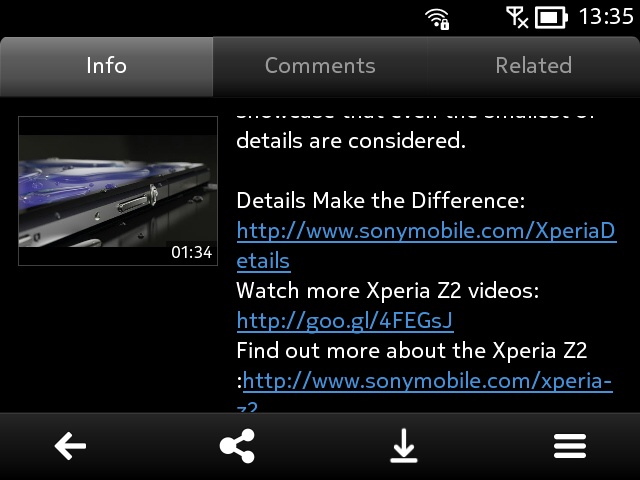Switch to the Related tab
This screenshot has height=480, width=640.
coord(533,66)
